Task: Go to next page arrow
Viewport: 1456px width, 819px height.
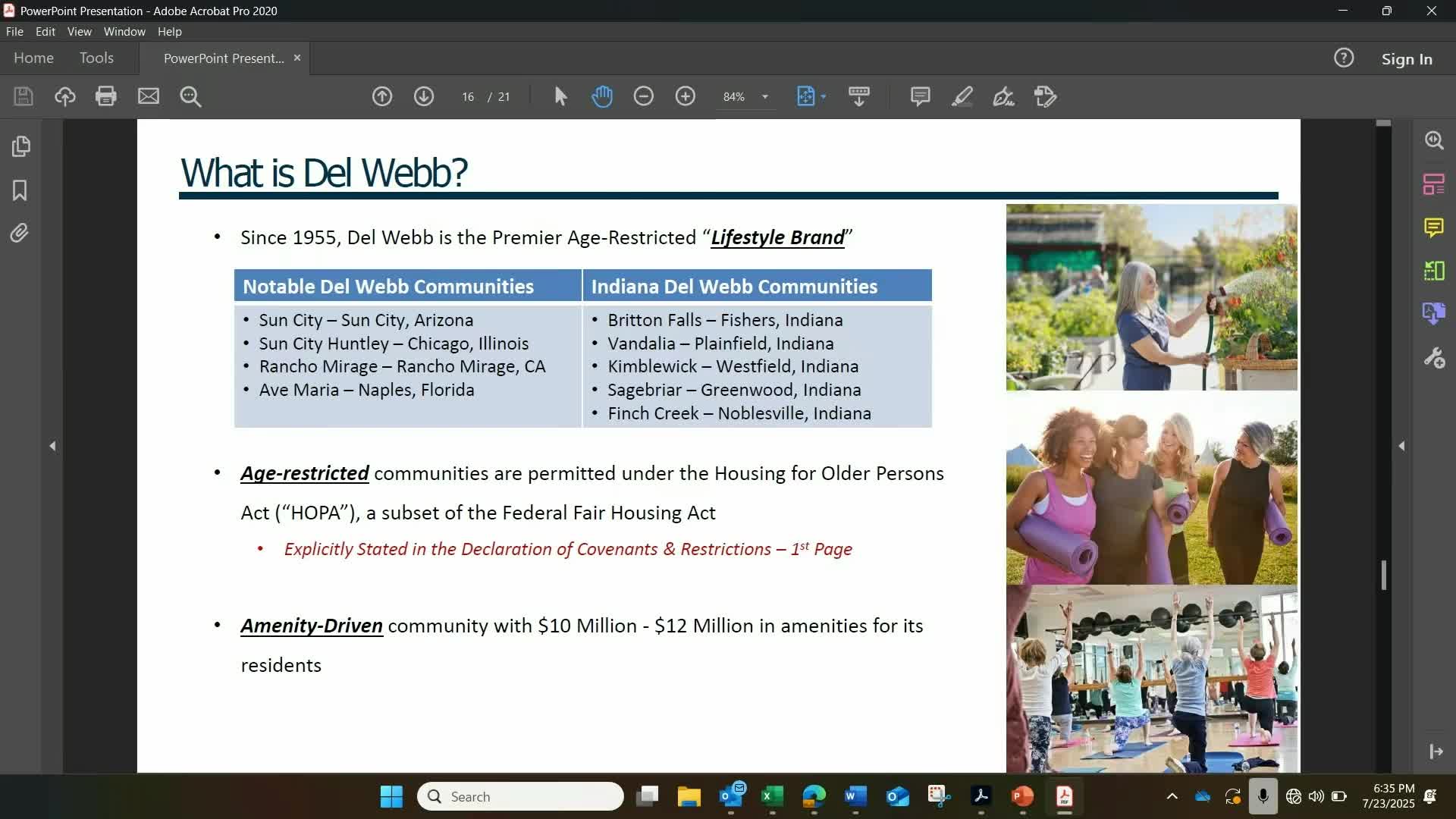Action: [x=424, y=96]
